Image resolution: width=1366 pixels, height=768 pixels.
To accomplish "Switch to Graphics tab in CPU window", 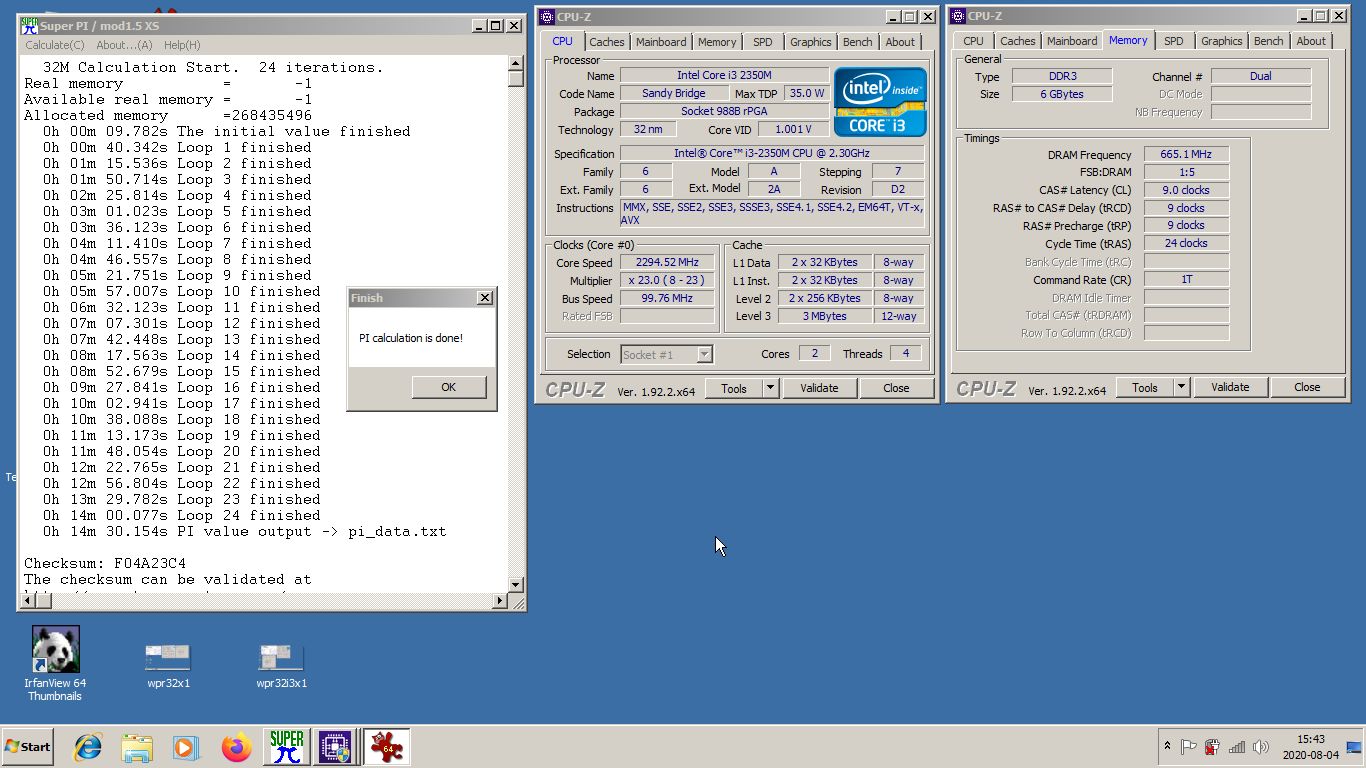I will pyautogui.click(x=810, y=42).
